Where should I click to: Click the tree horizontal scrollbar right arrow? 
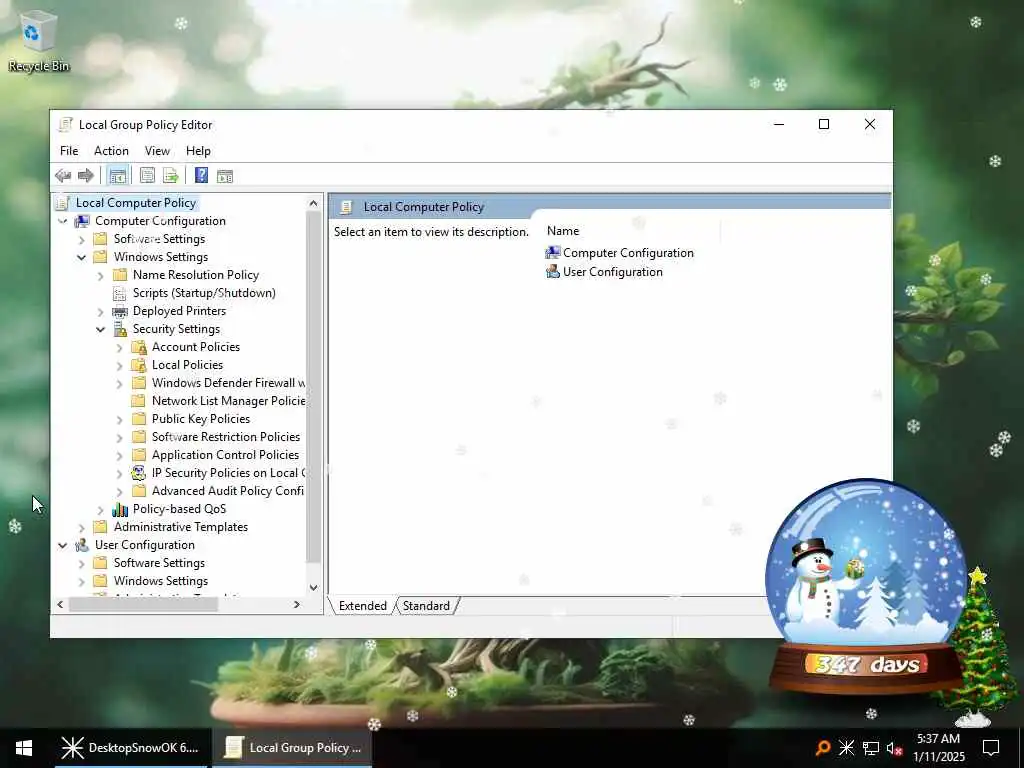296,605
